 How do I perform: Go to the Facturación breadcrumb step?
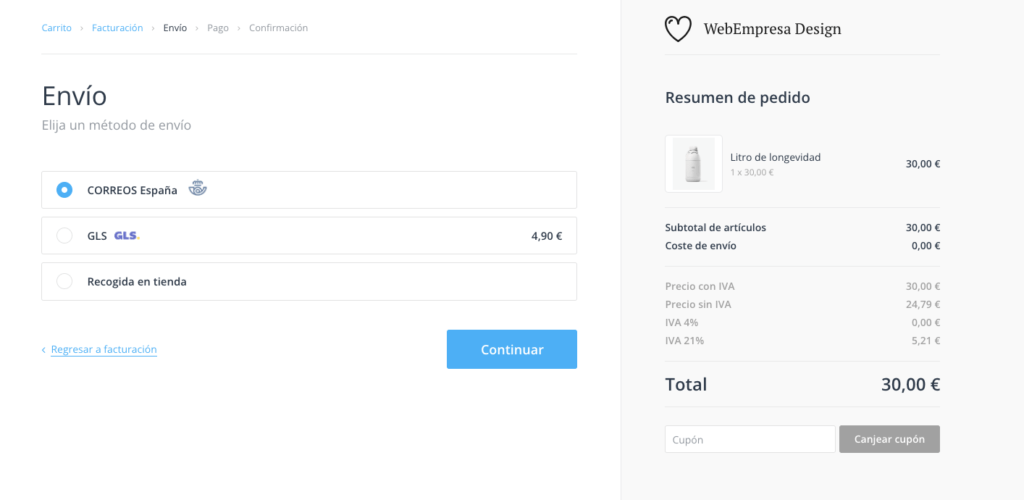pyautogui.click(x=118, y=28)
